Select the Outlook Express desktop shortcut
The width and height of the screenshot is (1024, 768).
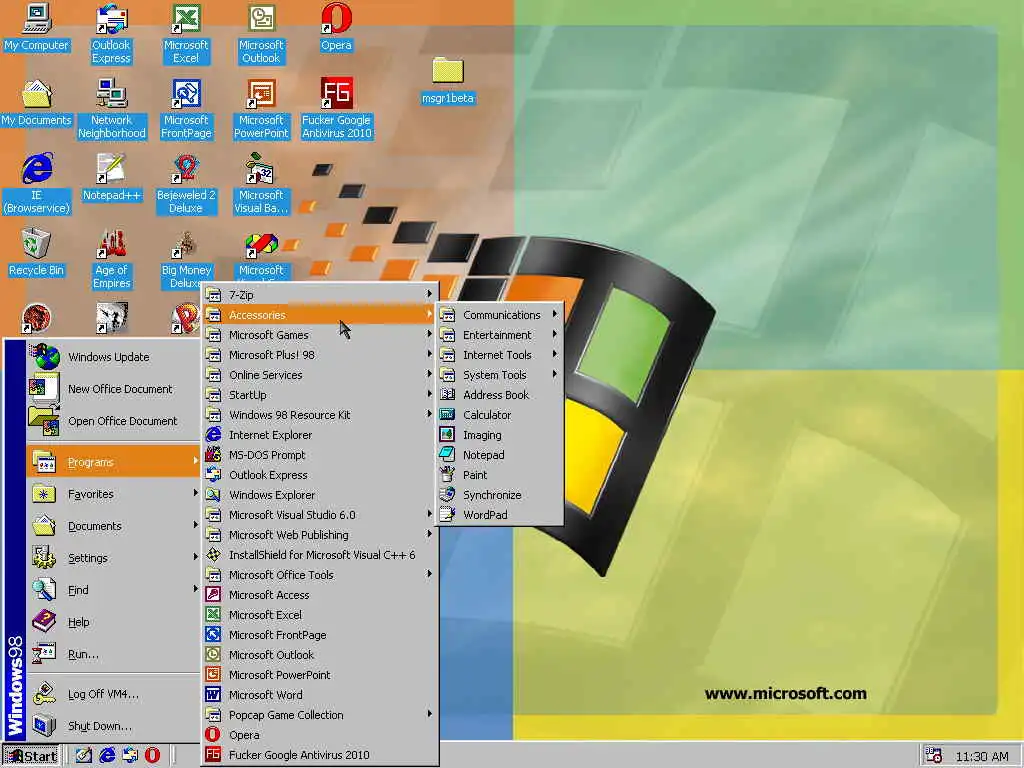(x=111, y=34)
